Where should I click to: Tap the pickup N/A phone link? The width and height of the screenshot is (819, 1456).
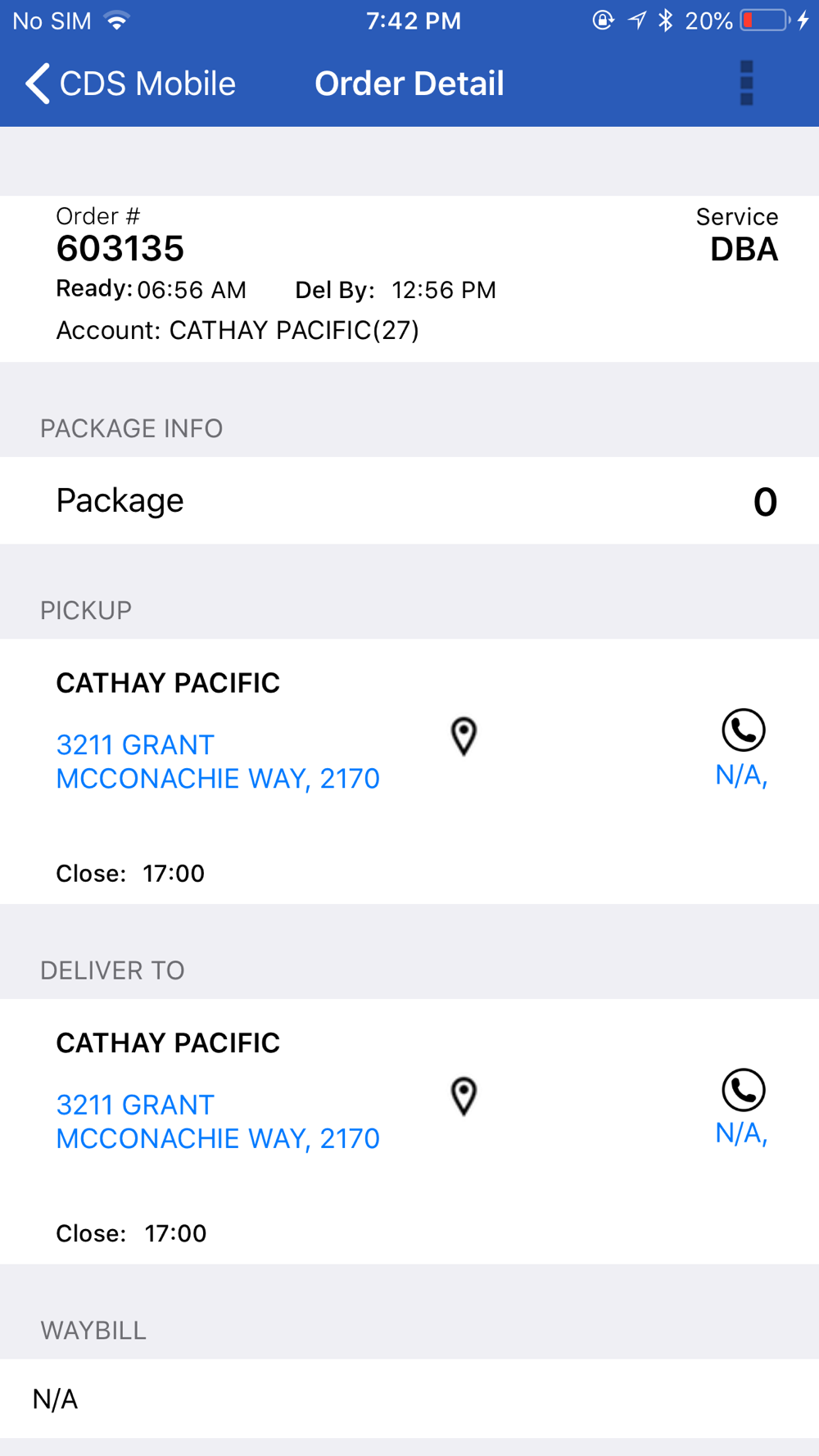(741, 775)
